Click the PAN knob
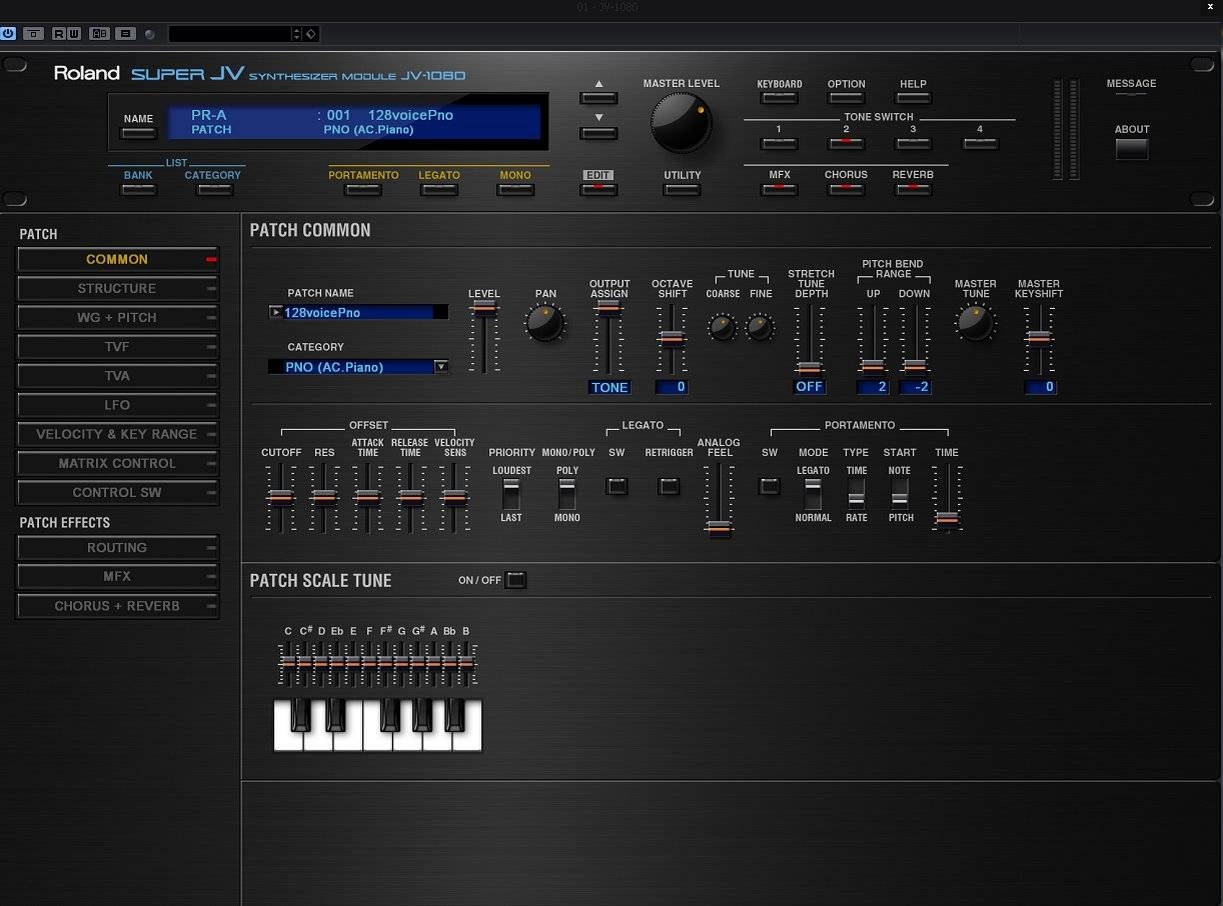 coord(545,323)
